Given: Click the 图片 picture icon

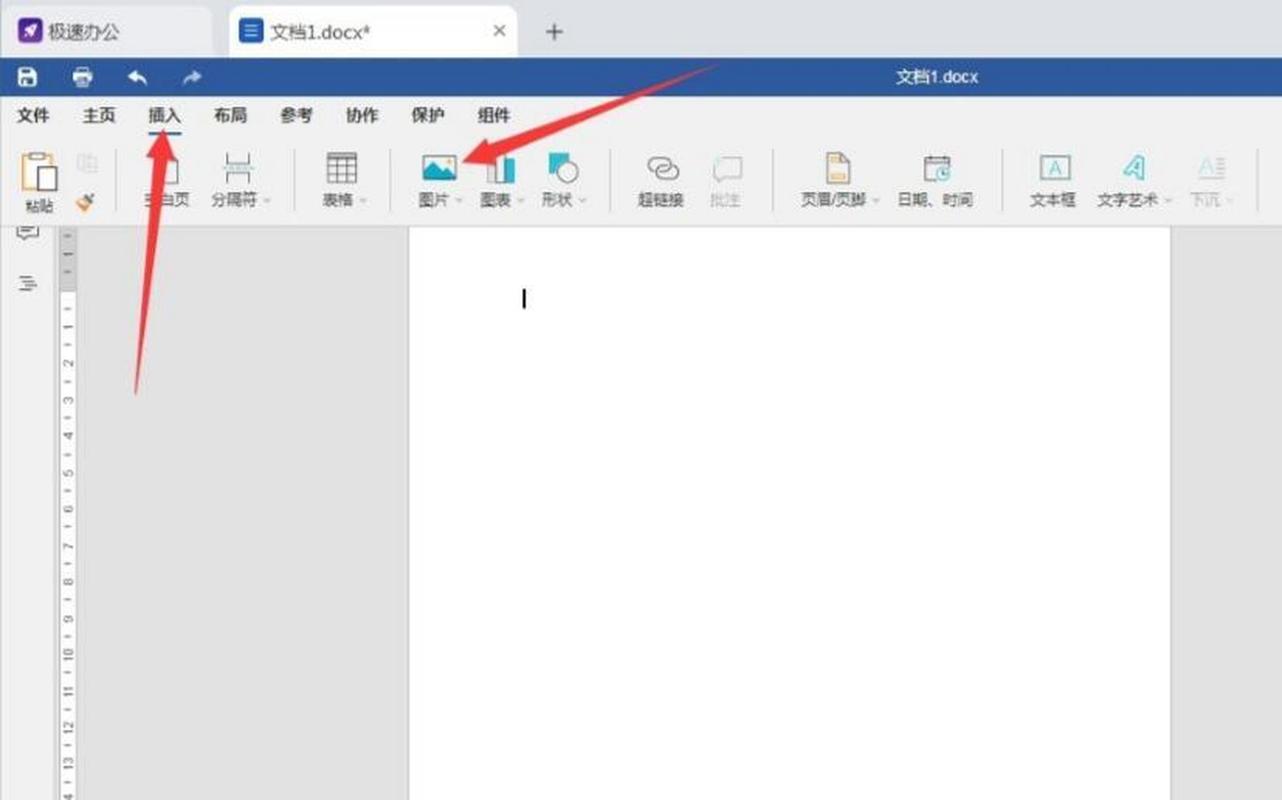Looking at the screenshot, I should pos(439,168).
